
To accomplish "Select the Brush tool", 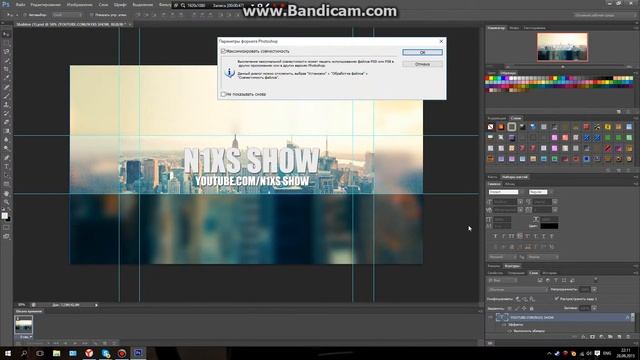I will pyautogui.click(x=6, y=96).
